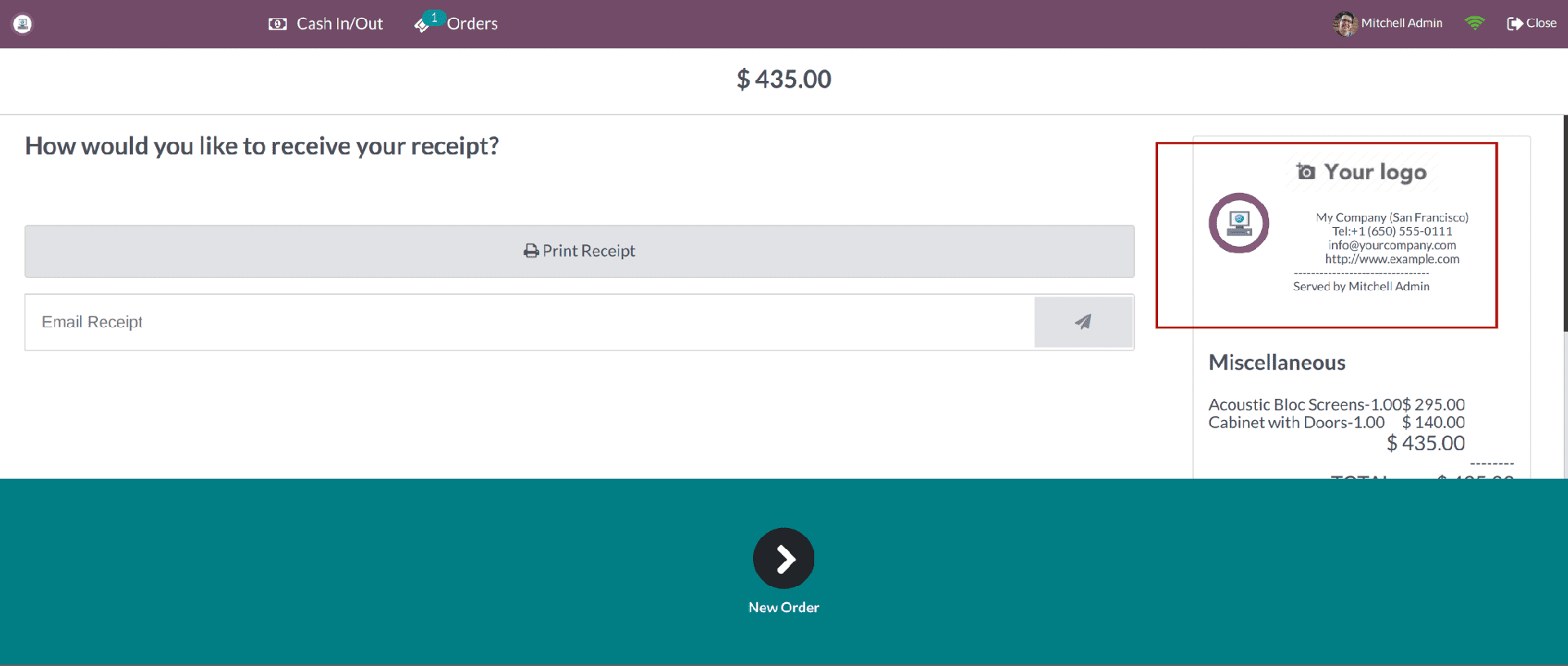Click Mitchell Admin avatar picture

tap(1344, 24)
